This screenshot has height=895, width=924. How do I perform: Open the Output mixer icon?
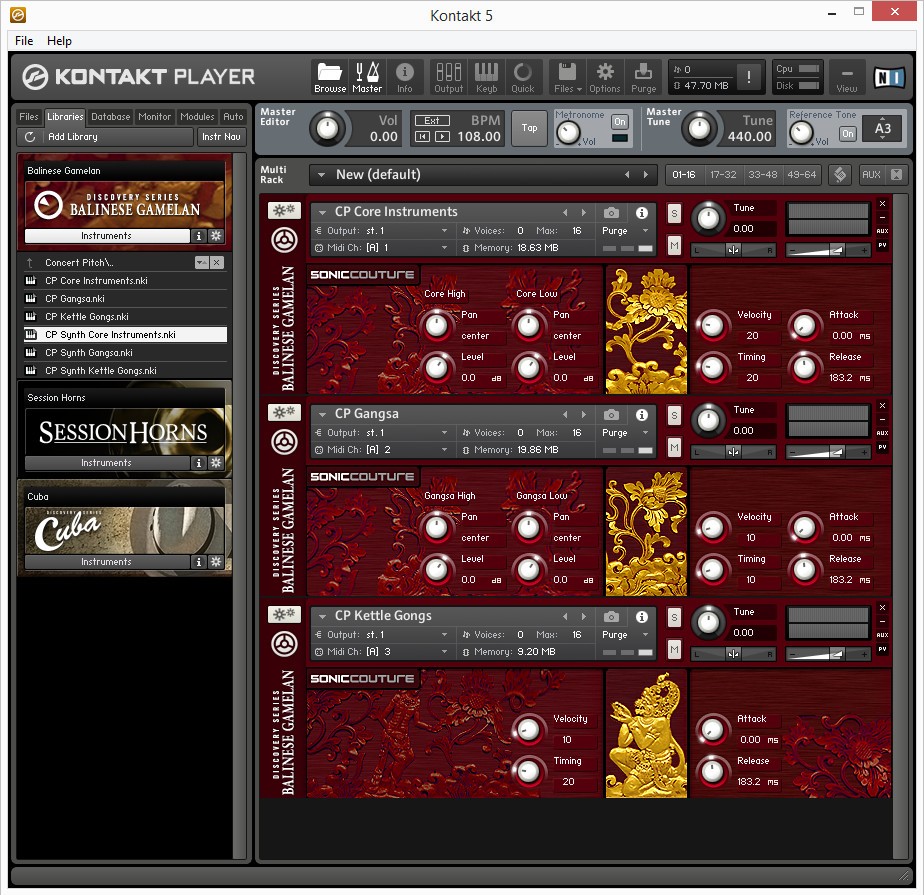pos(448,77)
